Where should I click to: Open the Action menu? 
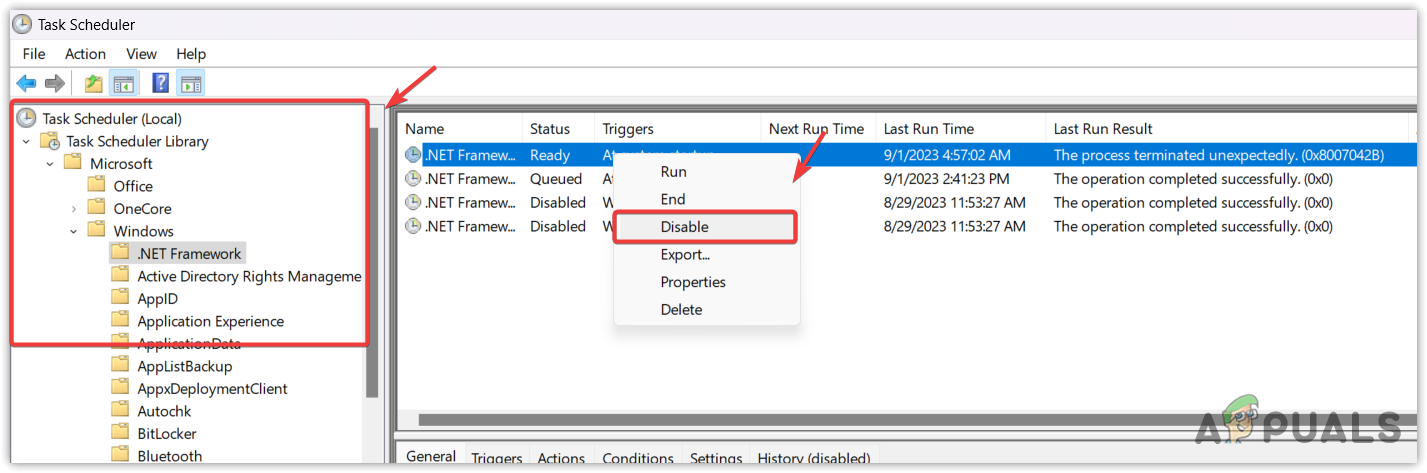pos(85,54)
